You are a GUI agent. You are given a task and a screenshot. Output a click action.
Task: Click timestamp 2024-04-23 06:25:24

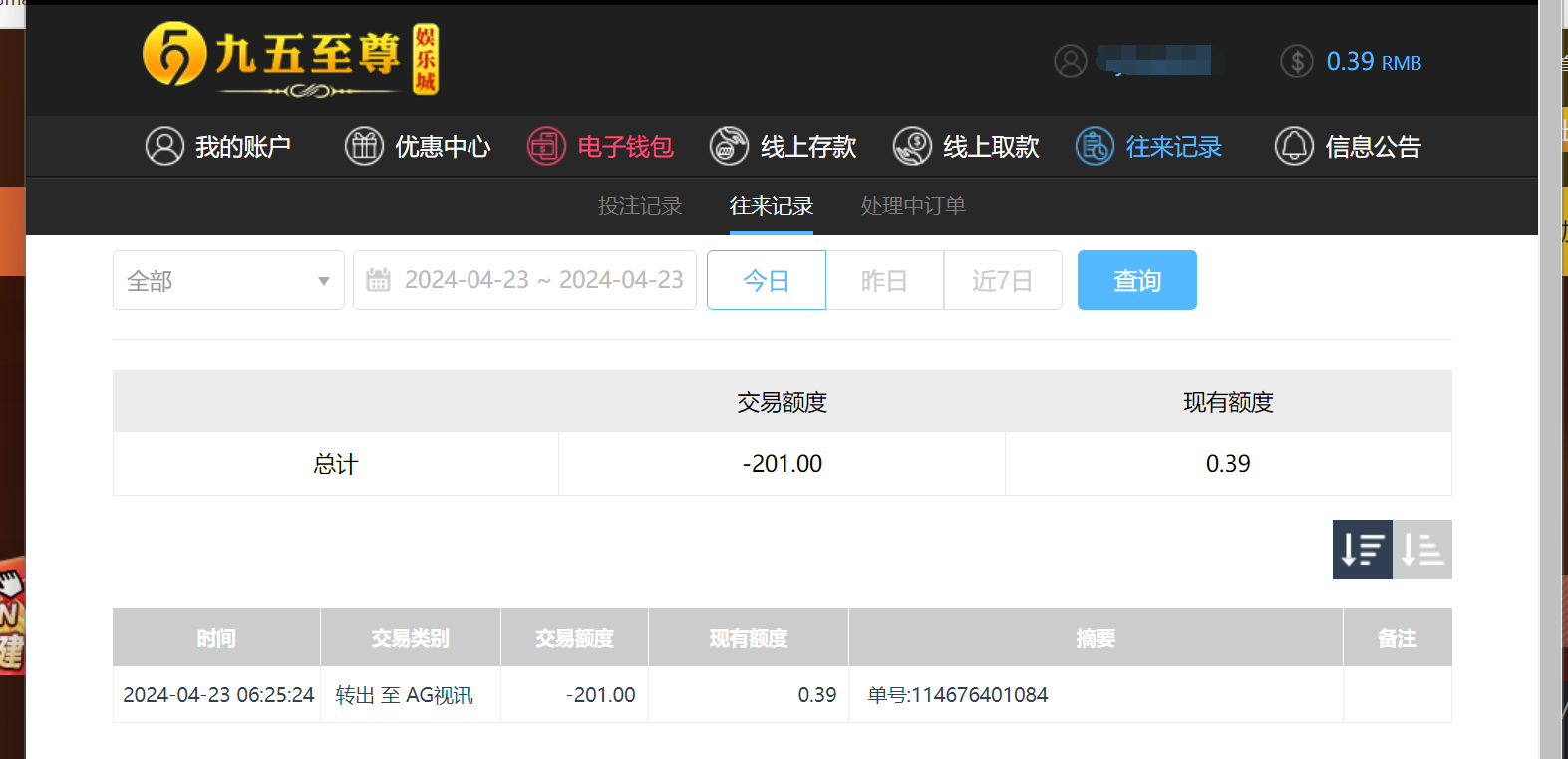click(218, 695)
